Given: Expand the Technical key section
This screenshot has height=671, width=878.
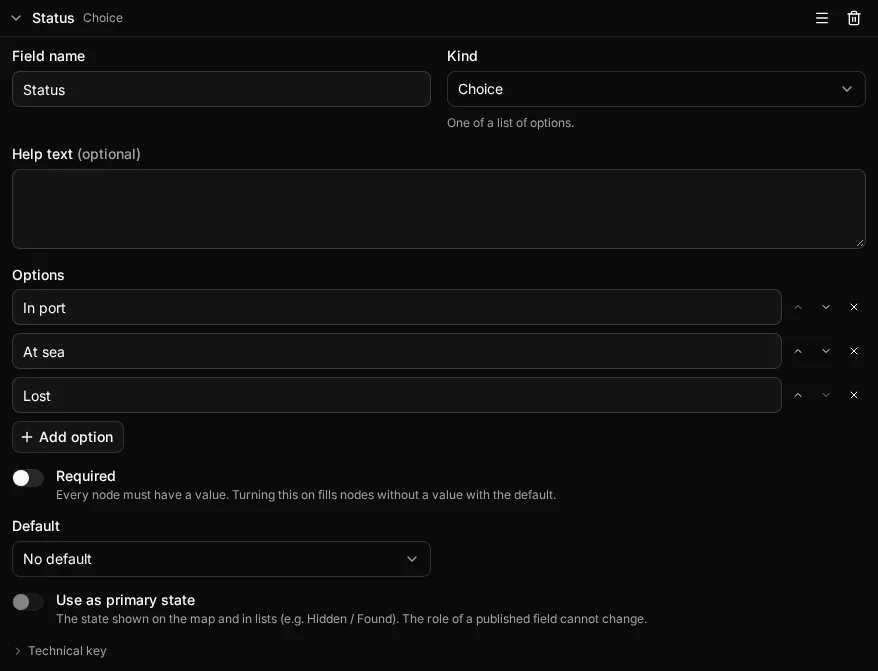Looking at the screenshot, I should (x=59, y=651).
